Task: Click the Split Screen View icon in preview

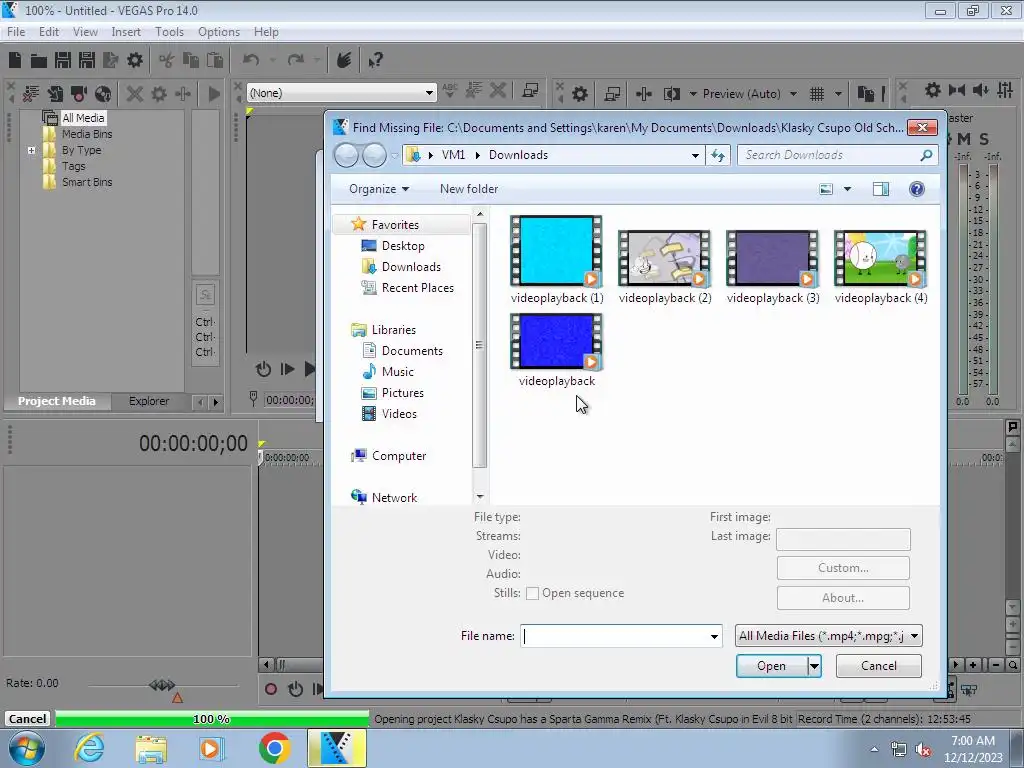Action: [671, 94]
